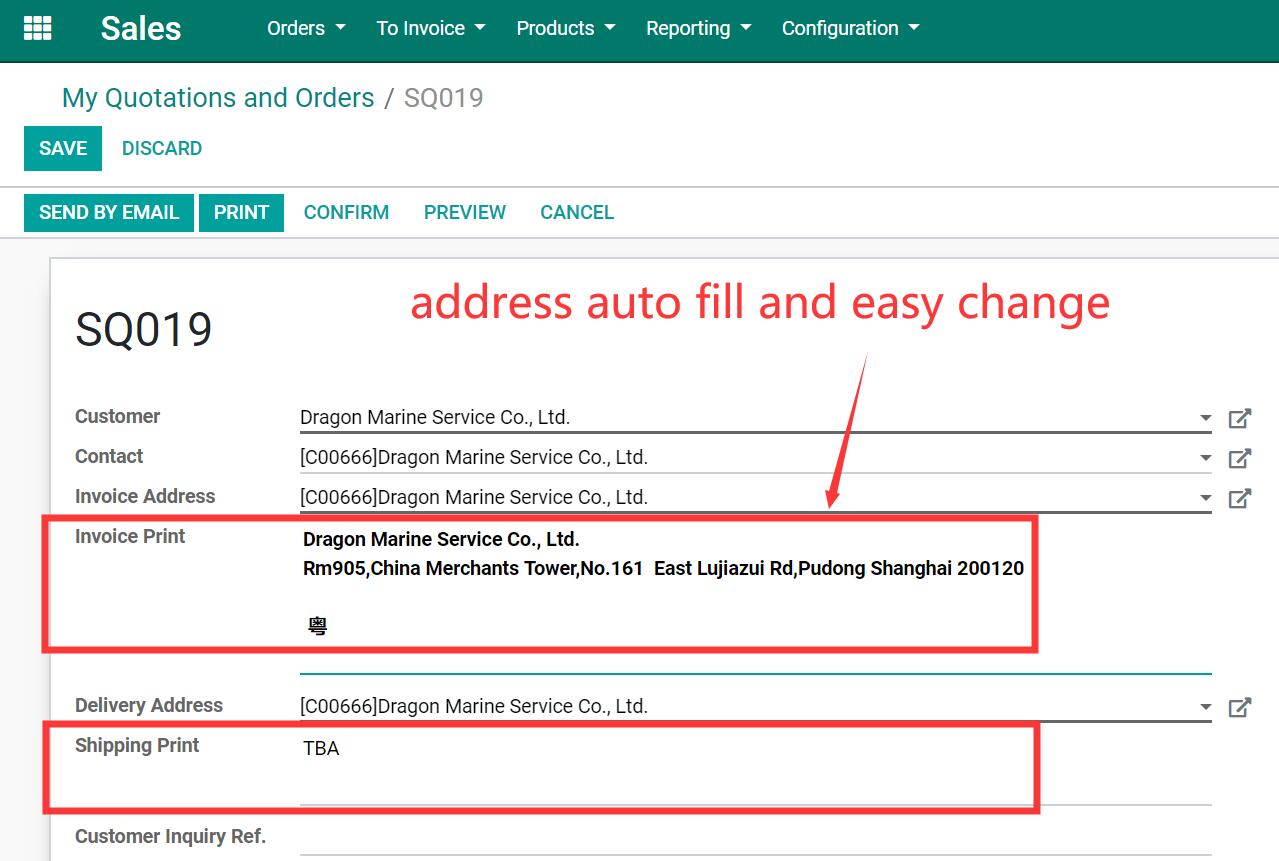Image resolution: width=1279 pixels, height=861 pixels.
Task: Open the Reporting menu
Action: point(698,28)
